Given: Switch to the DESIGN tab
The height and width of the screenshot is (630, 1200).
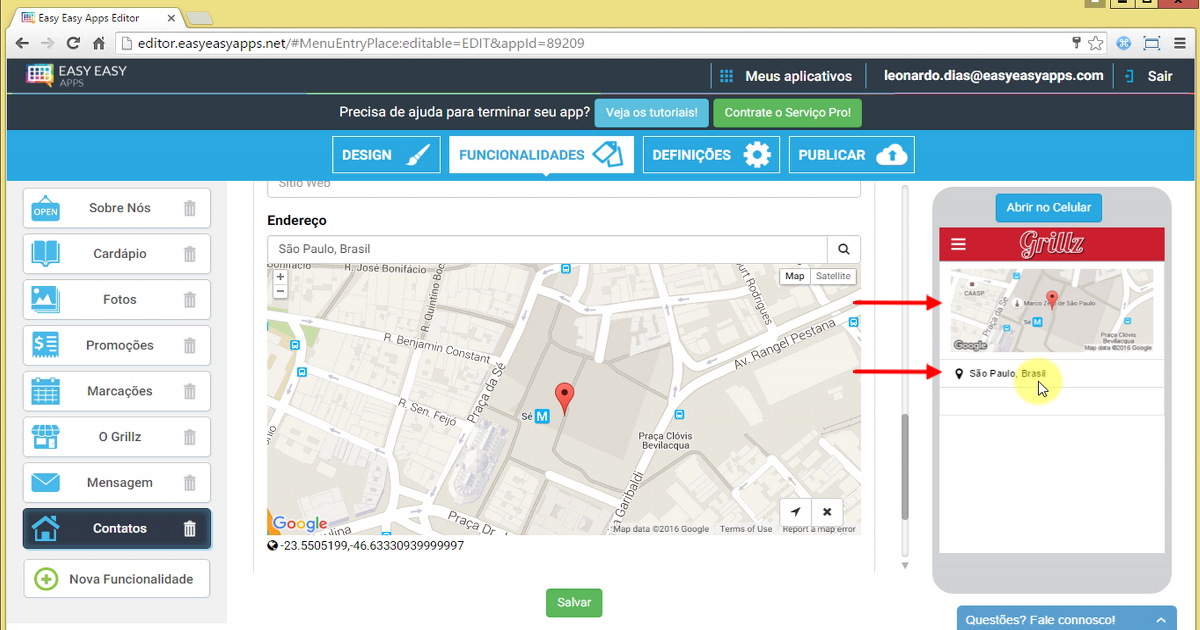Looking at the screenshot, I should (x=386, y=154).
